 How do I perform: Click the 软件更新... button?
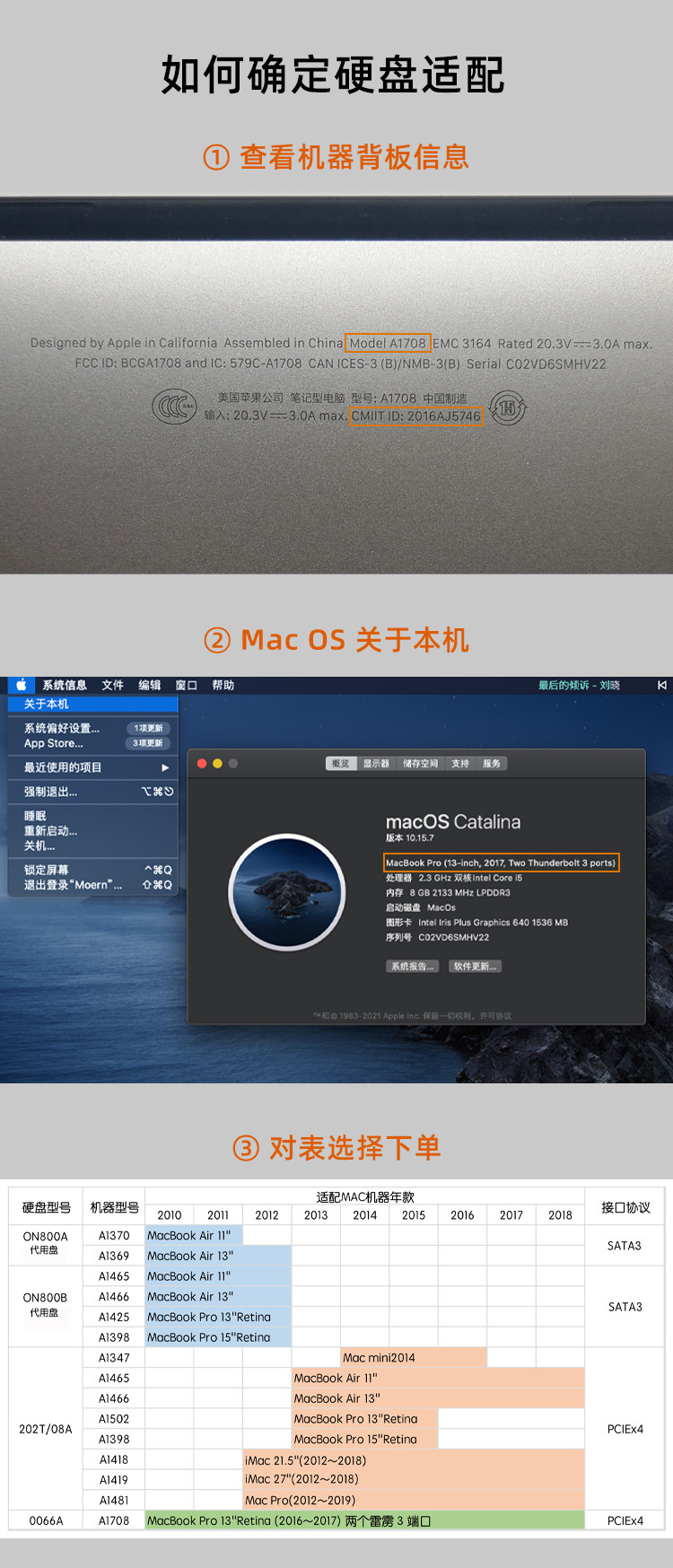pos(475,967)
